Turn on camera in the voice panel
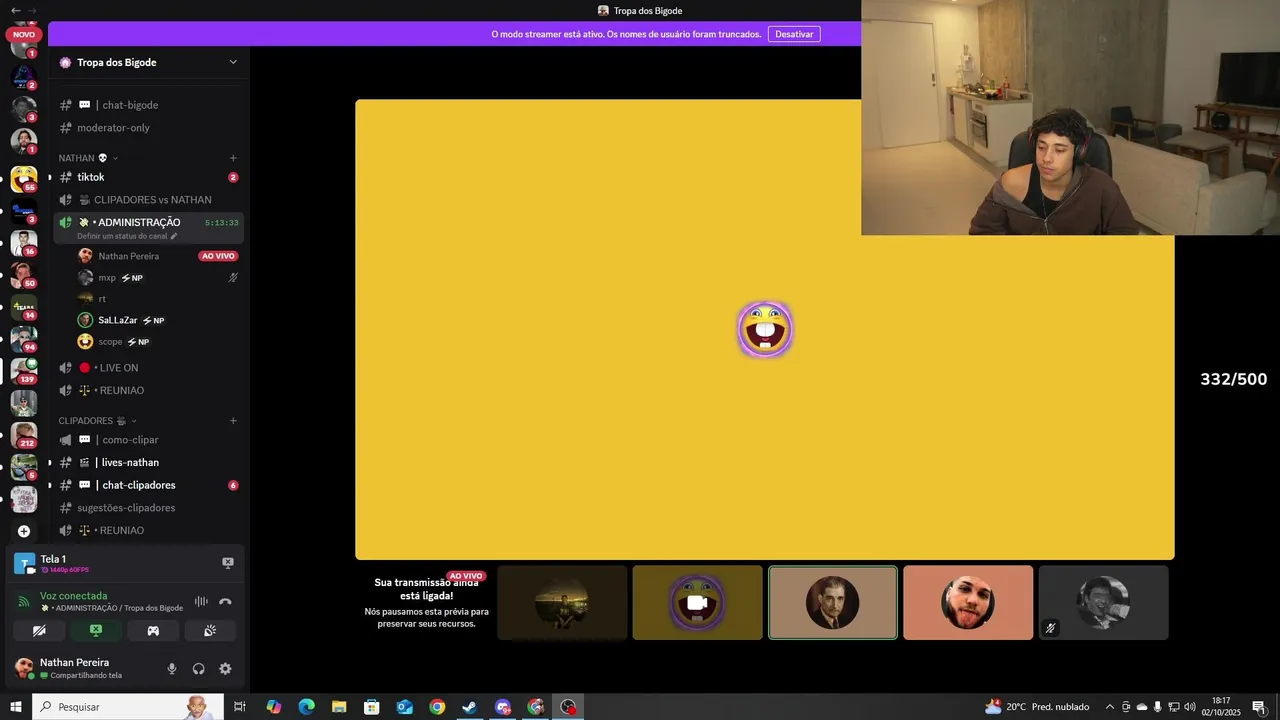The height and width of the screenshot is (720, 1280). click(x=39, y=631)
